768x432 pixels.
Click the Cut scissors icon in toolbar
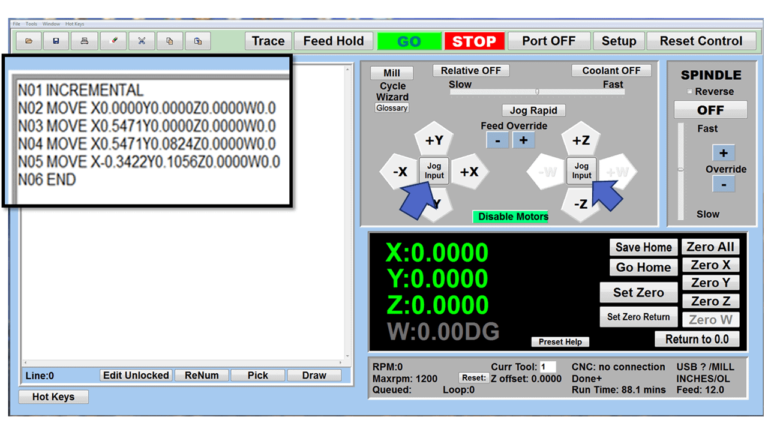pos(142,41)
